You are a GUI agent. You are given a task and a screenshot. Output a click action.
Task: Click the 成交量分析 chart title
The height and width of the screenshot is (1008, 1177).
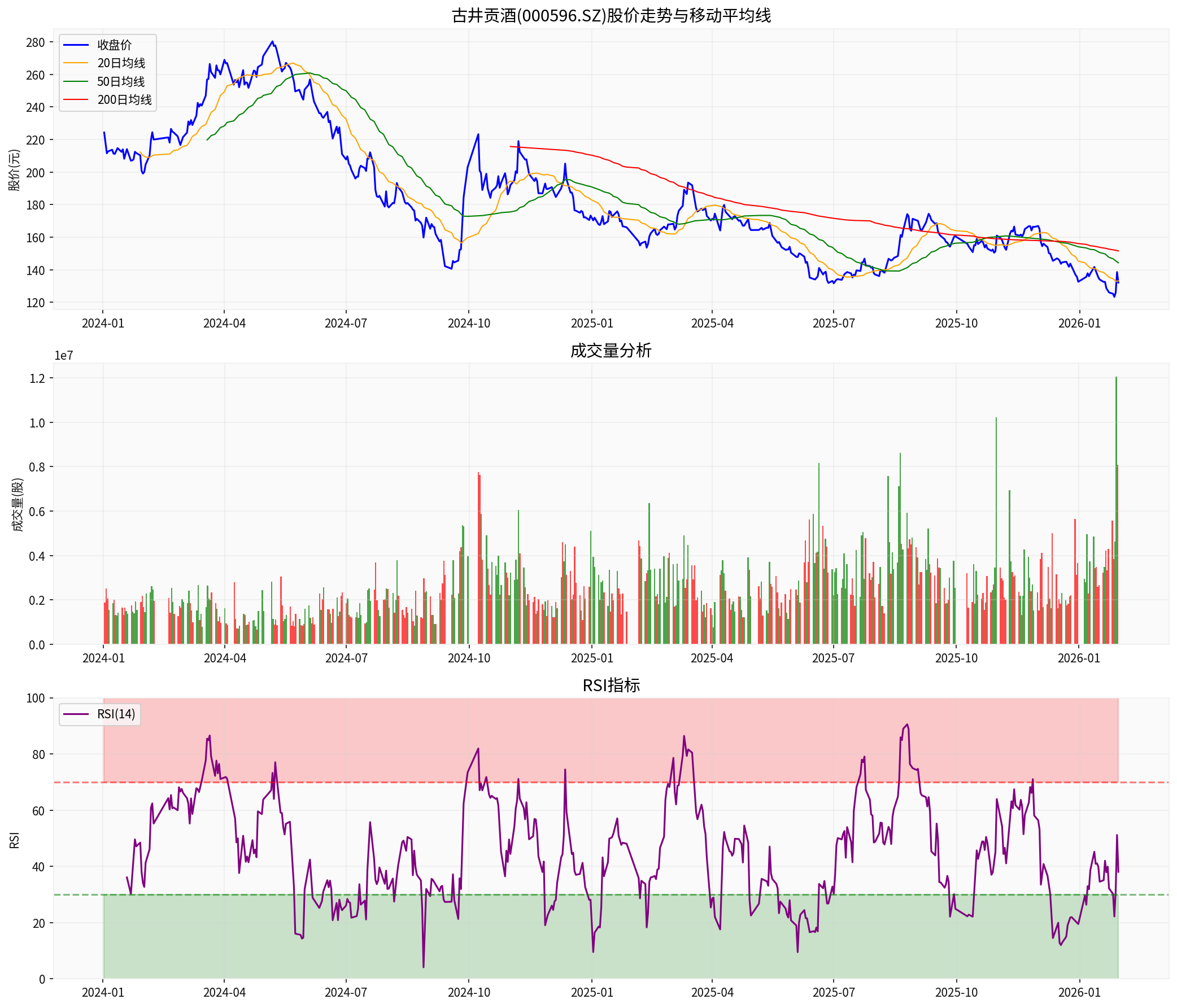(611, 350)
